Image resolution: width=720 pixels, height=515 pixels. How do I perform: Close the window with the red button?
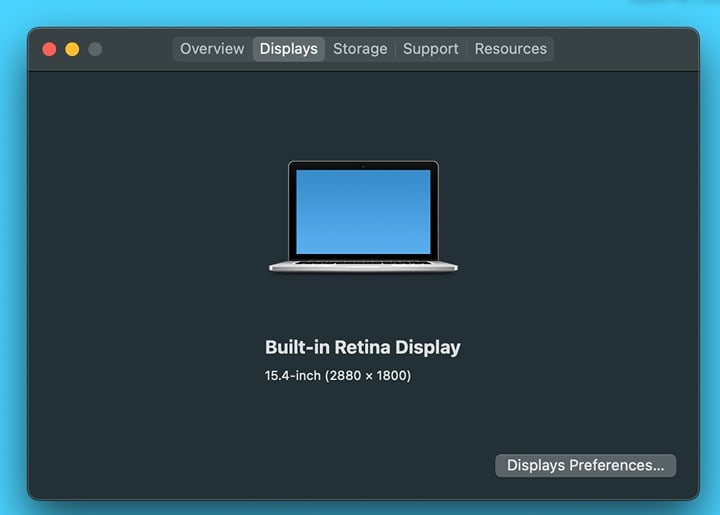[49, 49]
